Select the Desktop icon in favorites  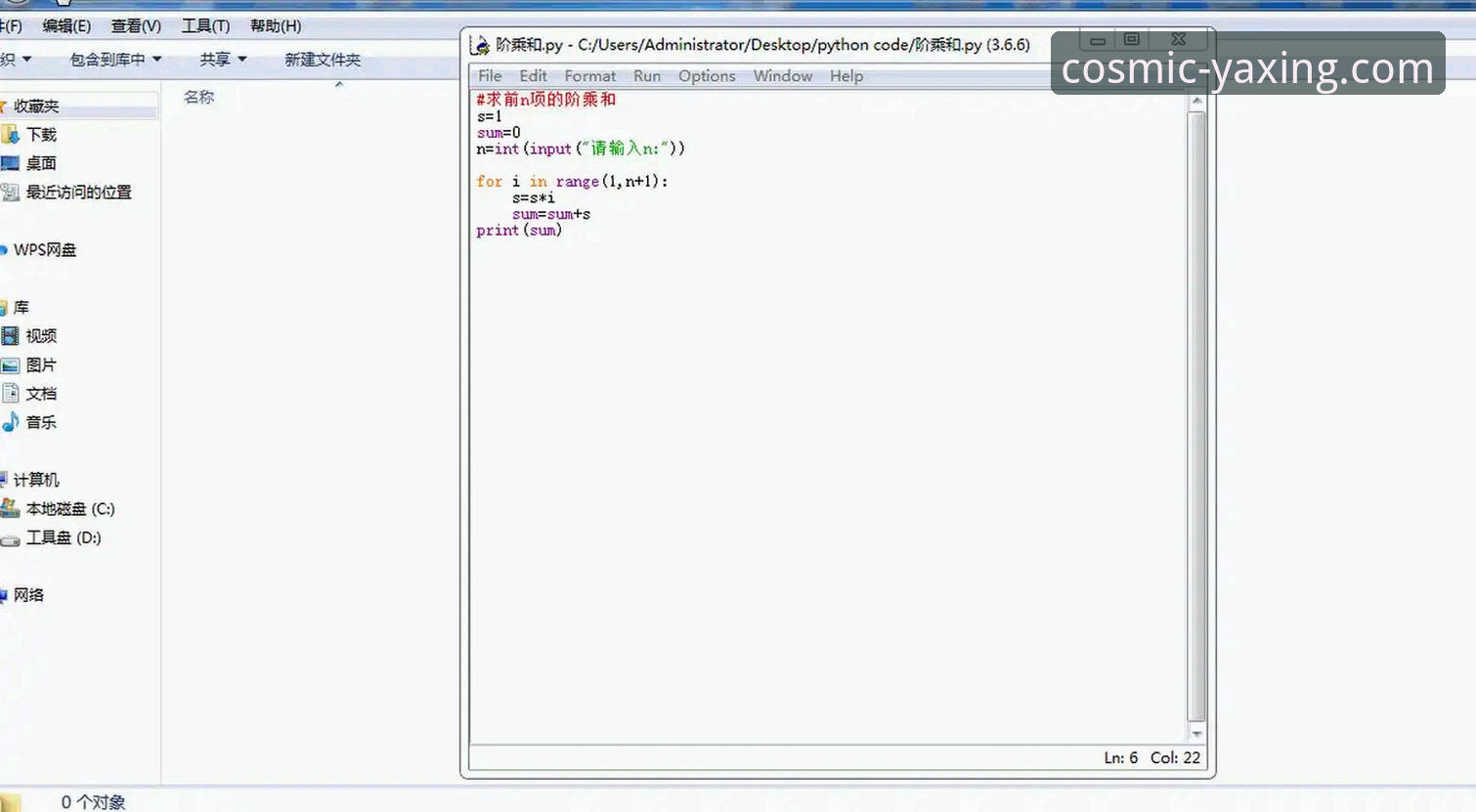[x=11, y=163]
